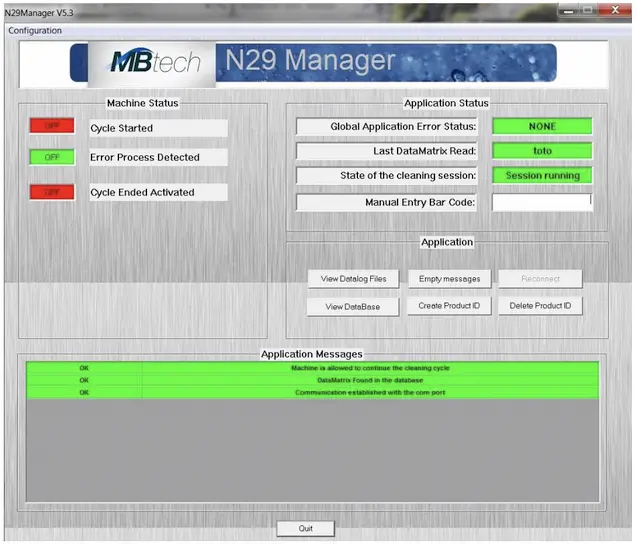
Task: Click the grayed-out Reconnect button
Action: (540, 279)
